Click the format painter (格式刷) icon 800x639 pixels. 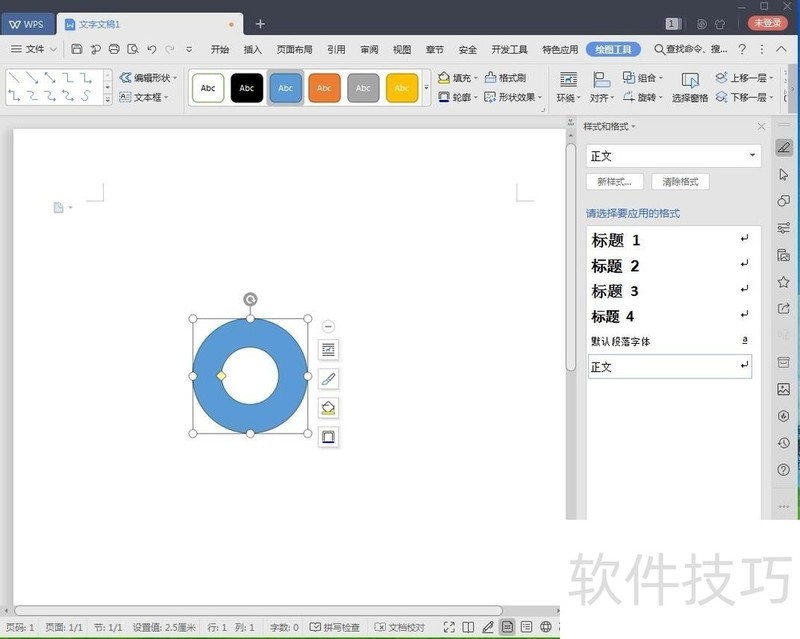point(505,78)
